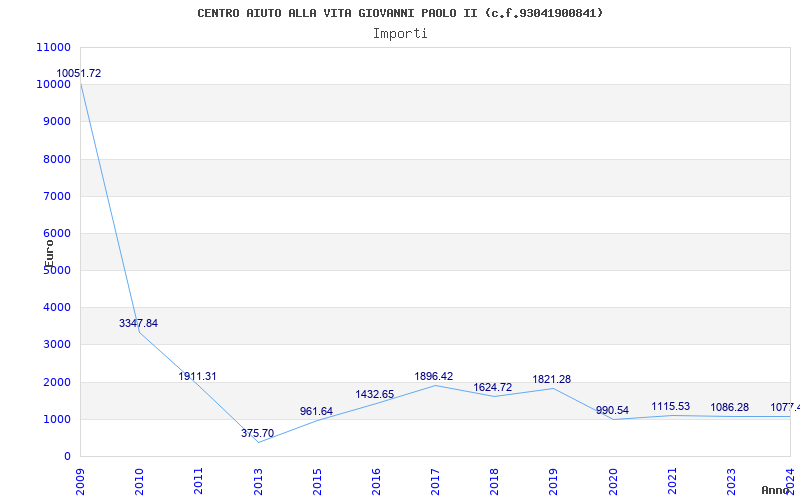Click the 6000 y-axis tick label
800x500 pixels.
(57, 233)
